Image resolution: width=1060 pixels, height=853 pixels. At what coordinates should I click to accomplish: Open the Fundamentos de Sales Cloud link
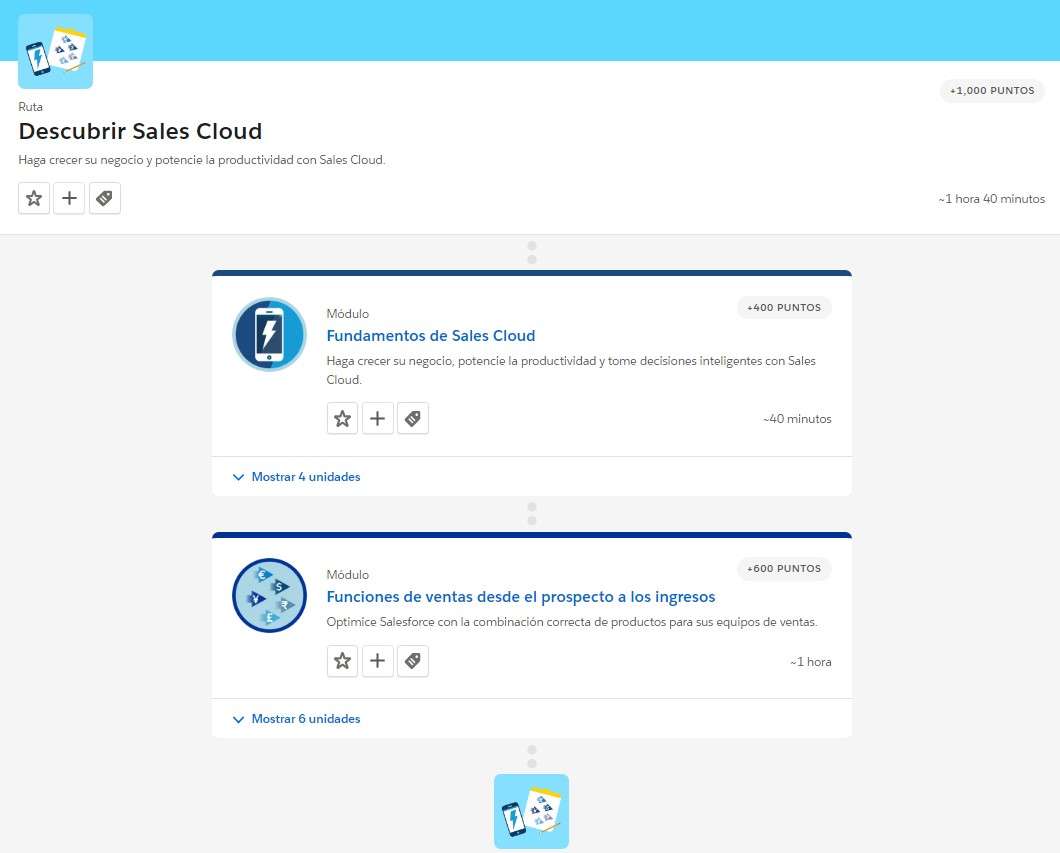point(431,336)
